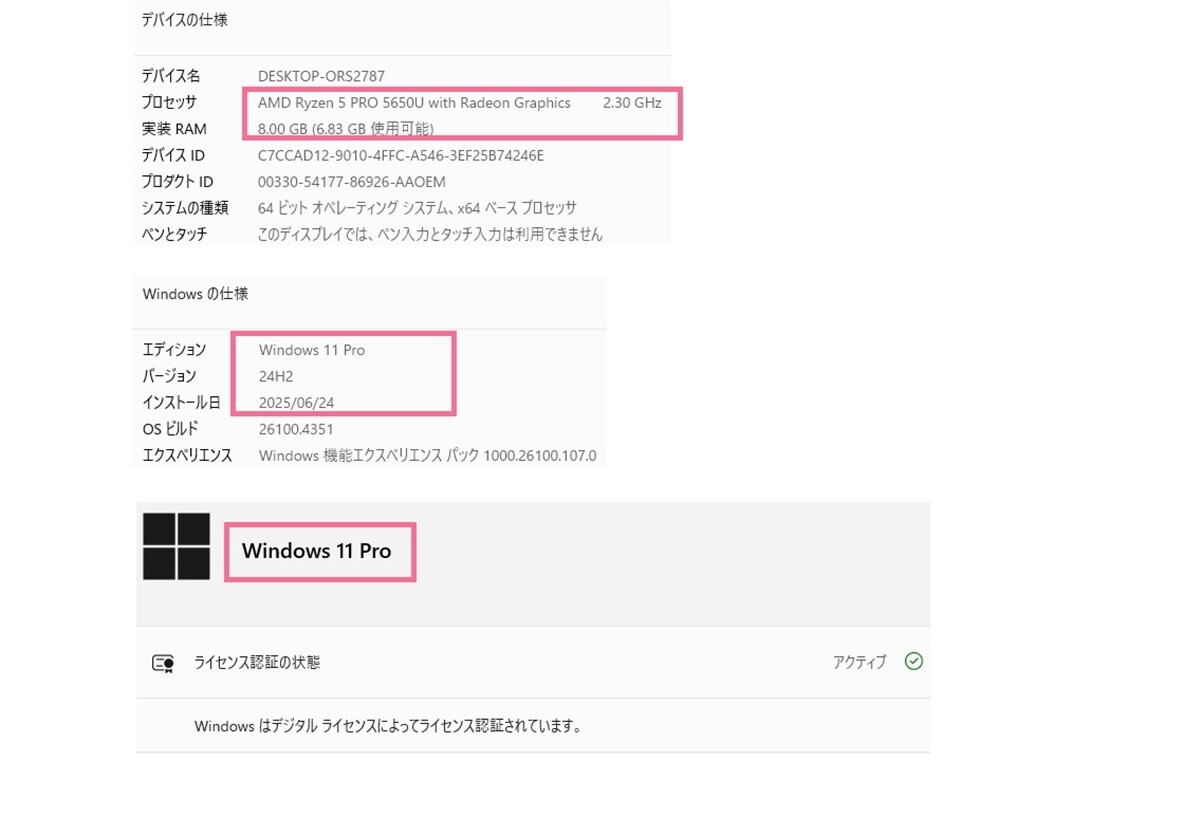Click the Windows logo icon

(x=176, y=546)
